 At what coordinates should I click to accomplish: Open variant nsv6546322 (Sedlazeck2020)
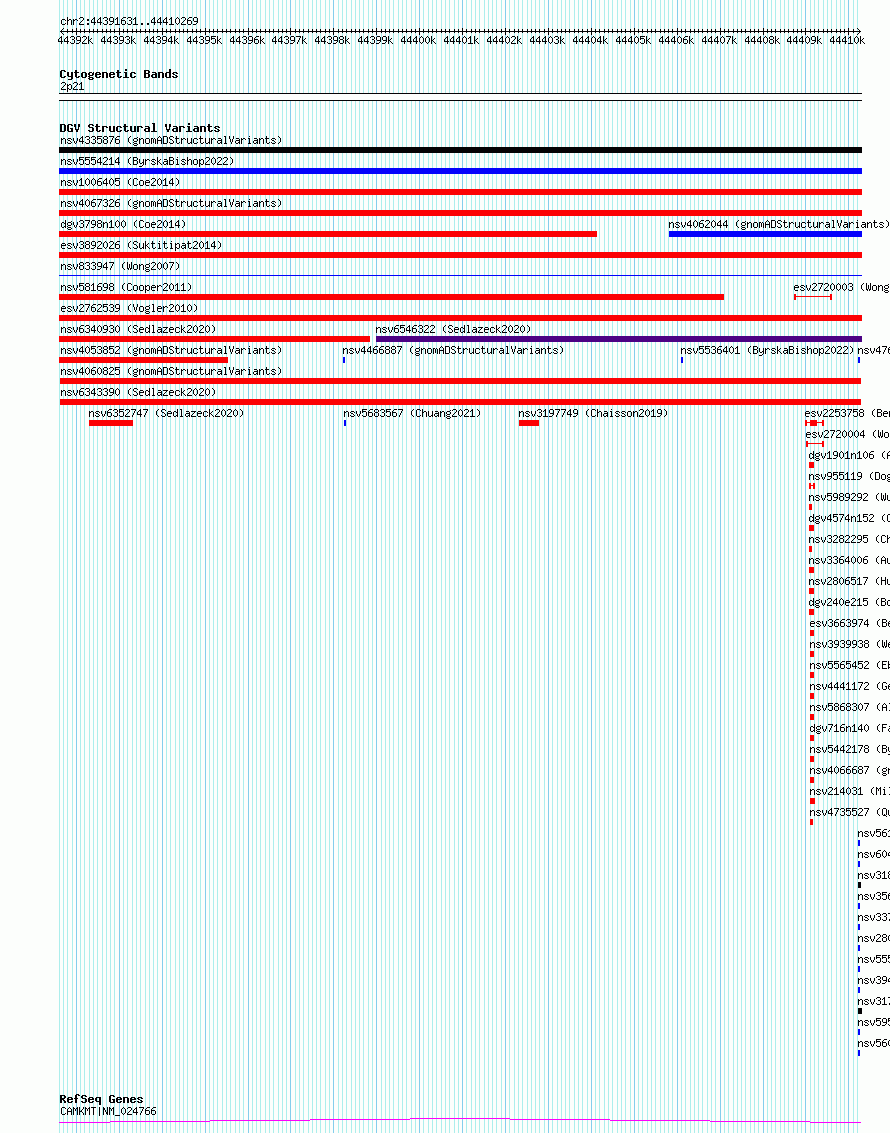click(453, 329)
